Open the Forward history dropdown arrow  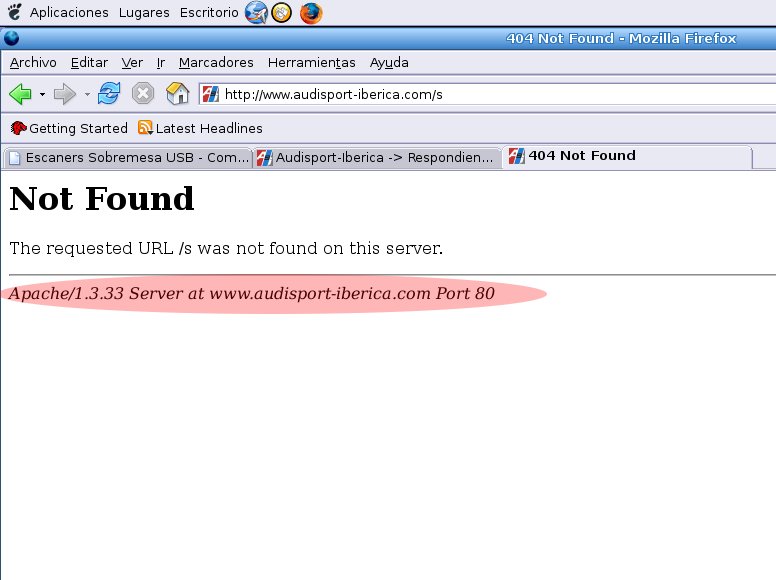pyautogui.click(x=87, y=94)
